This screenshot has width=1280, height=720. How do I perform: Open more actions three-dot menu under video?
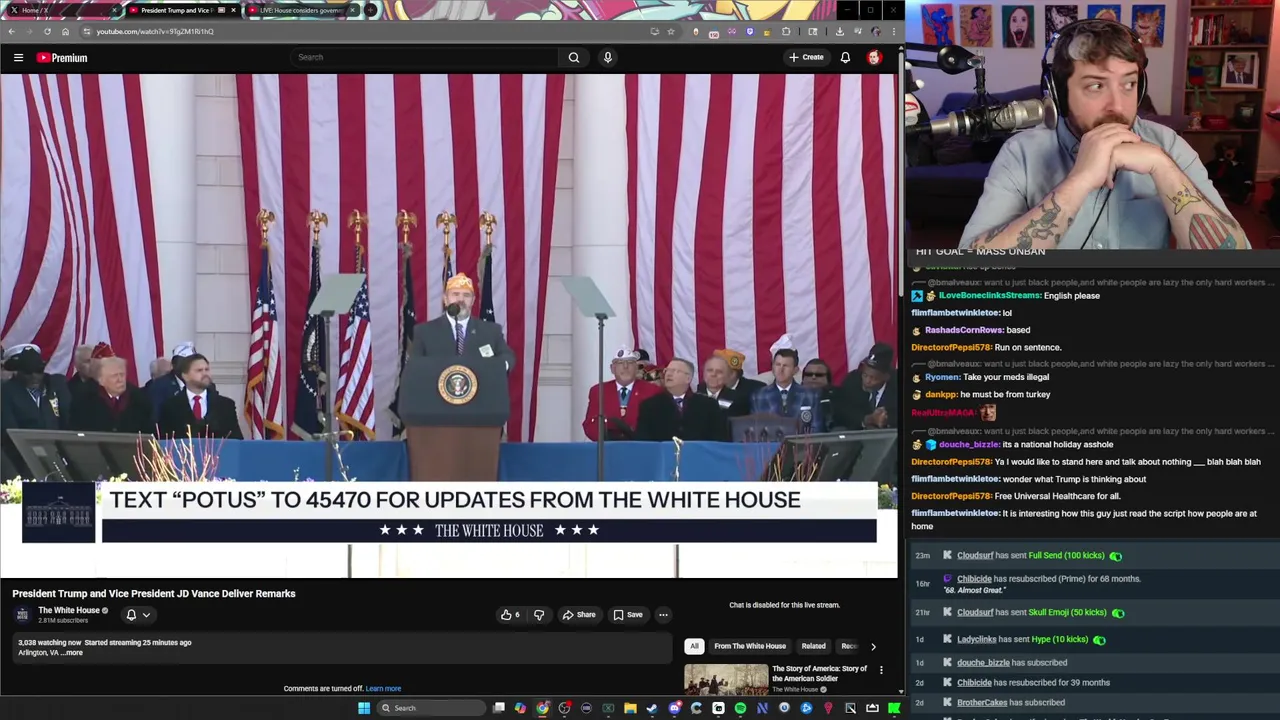(x=663, y=615)
